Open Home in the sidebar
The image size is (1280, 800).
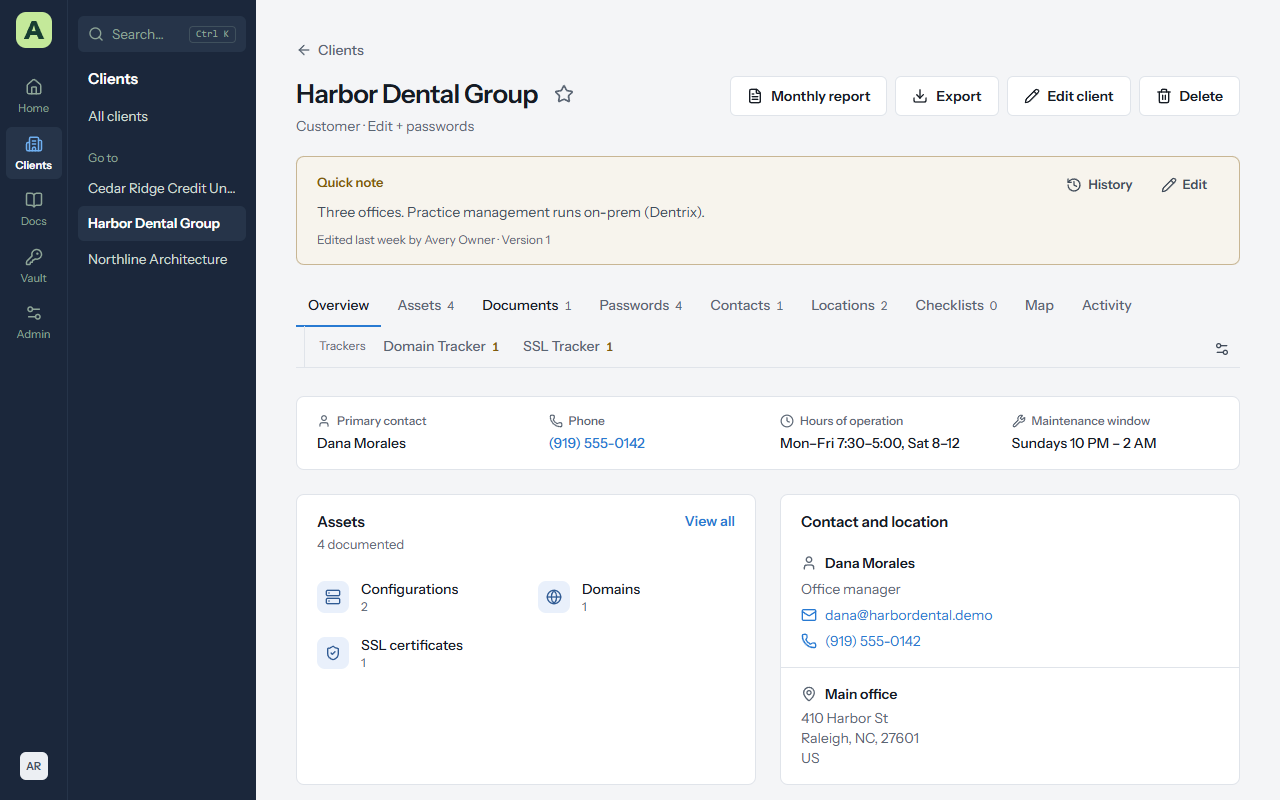33,96
